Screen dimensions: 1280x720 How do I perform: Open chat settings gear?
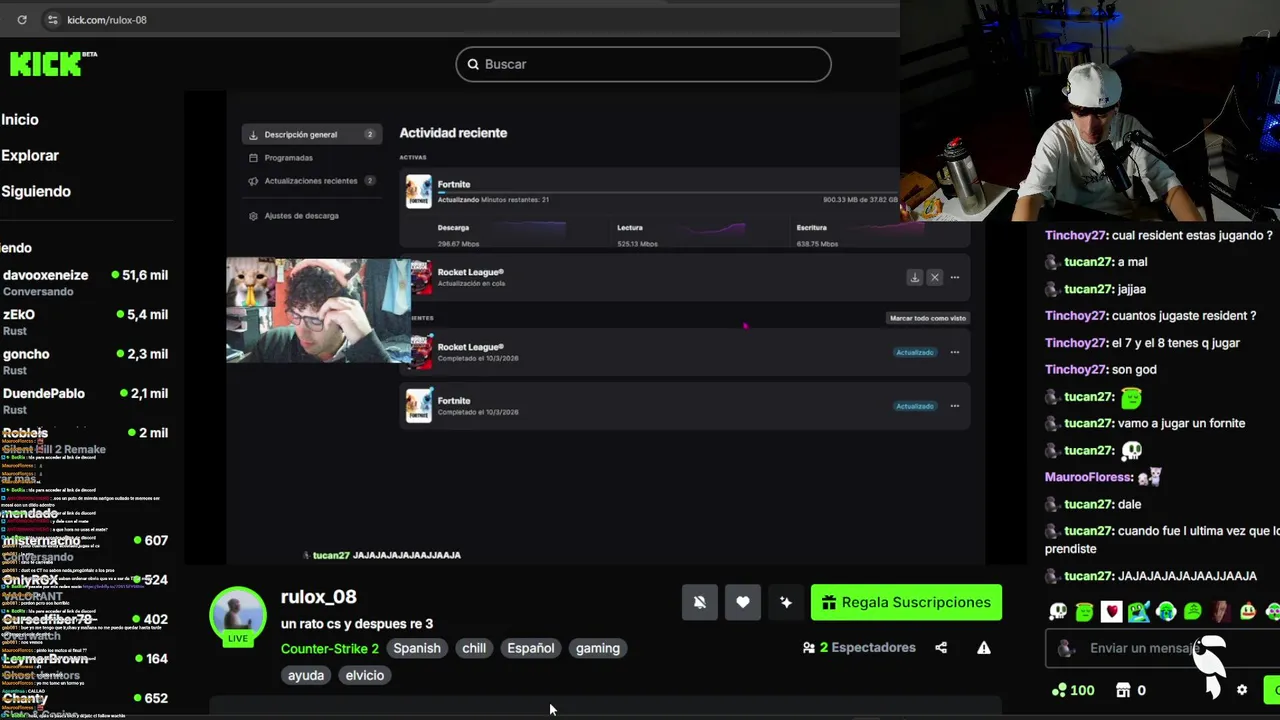click(x=1242, y=690)
